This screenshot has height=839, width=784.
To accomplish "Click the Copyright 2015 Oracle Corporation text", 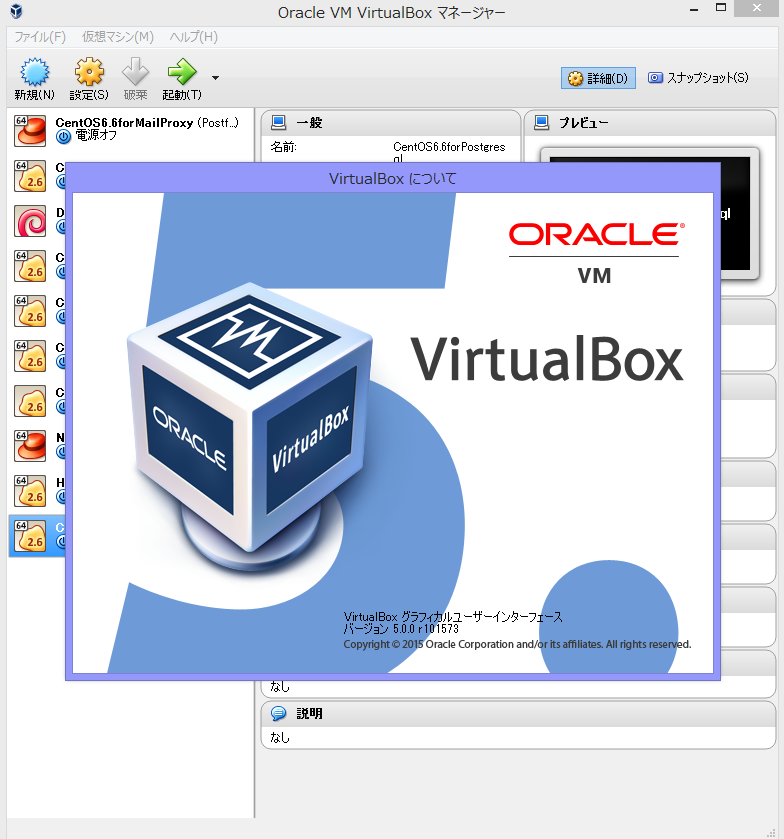I will point(517,644).
